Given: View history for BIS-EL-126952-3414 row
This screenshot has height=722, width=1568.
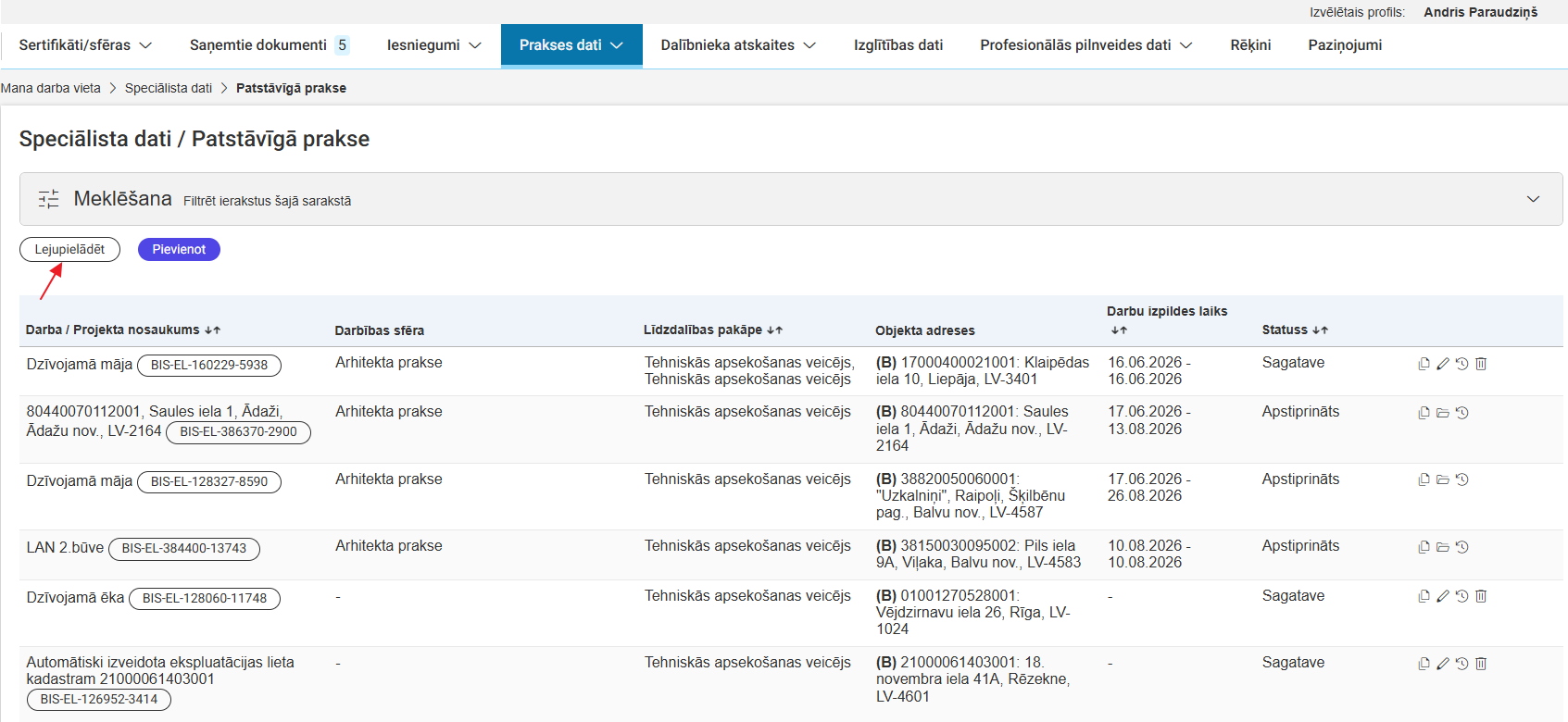Looking at the screenshot, I should pyautogui.click(x=1461, y=664).
